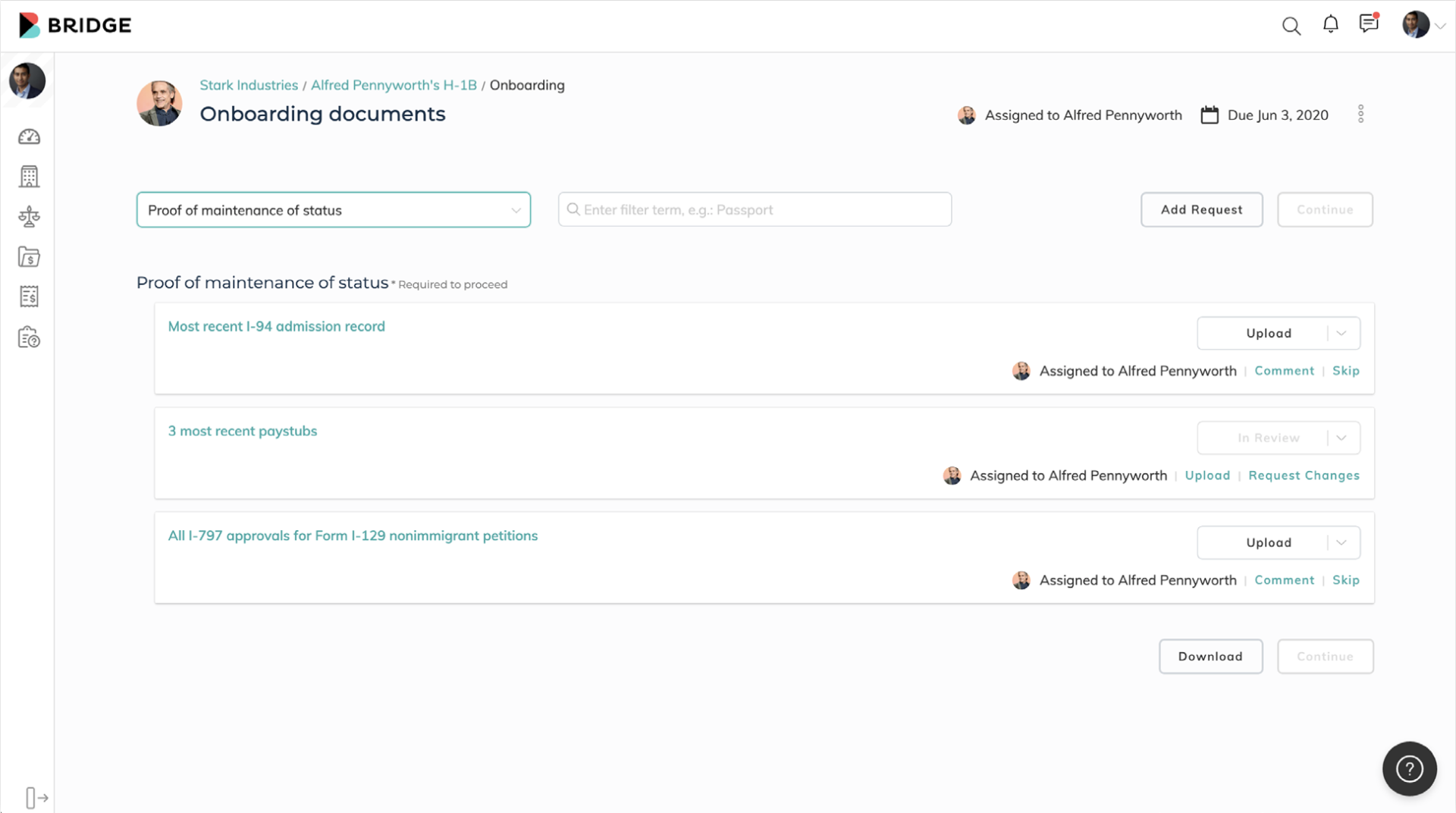The image size is (1456, 813).
Task: Expand Upload options for I-94 record
Action: click(x=1341, y=333)
